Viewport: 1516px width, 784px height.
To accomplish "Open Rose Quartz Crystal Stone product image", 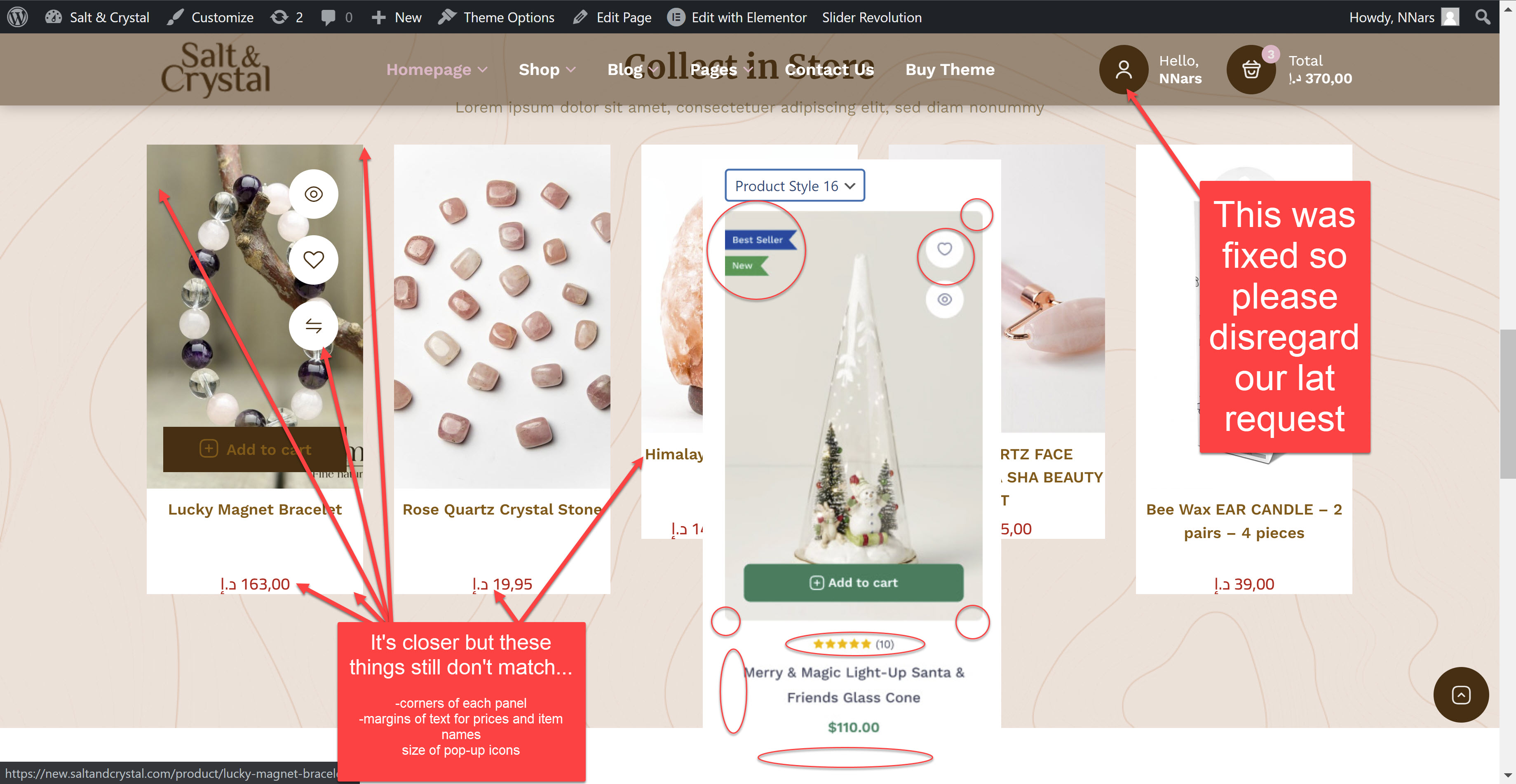I will click(502, 316).
